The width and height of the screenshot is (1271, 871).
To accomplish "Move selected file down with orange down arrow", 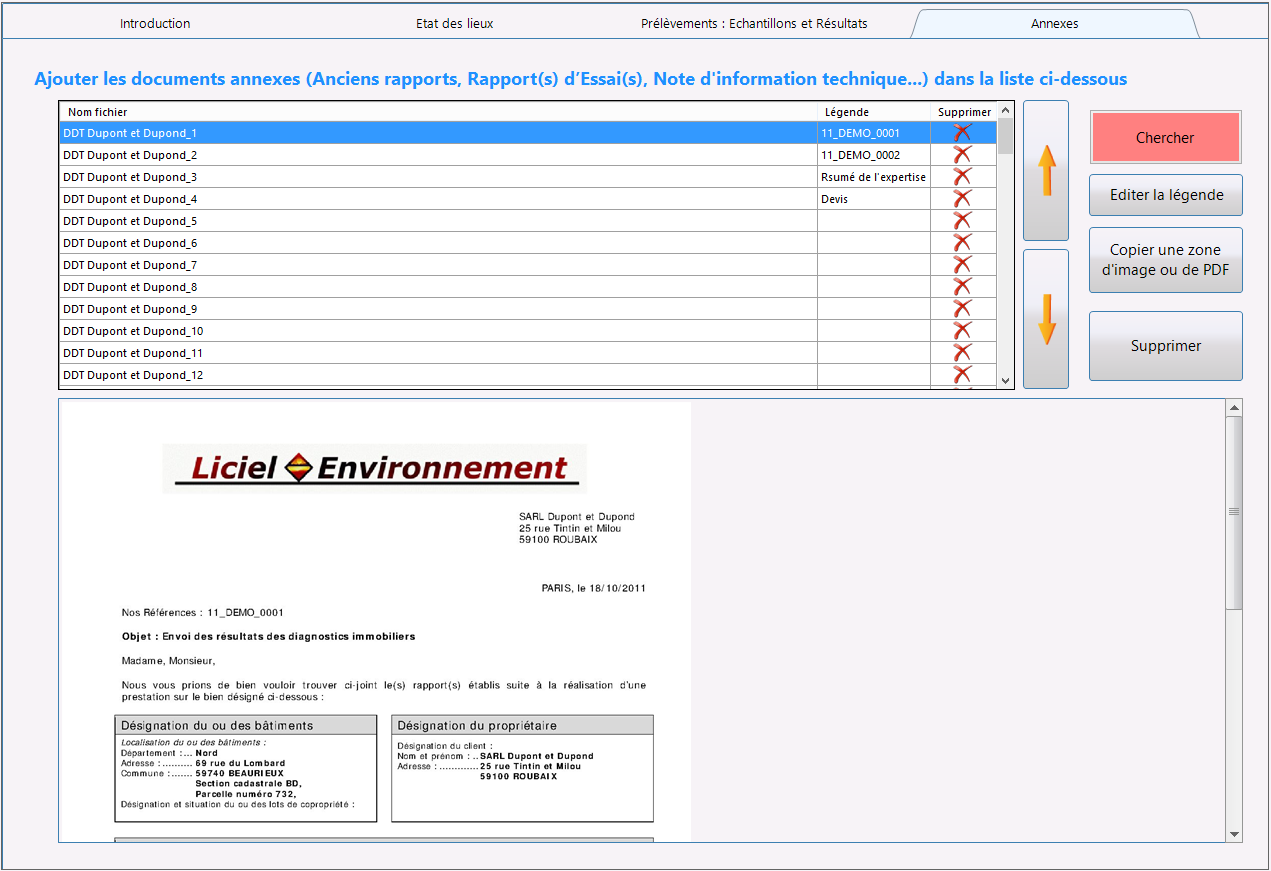I will tap(1046, 319).
